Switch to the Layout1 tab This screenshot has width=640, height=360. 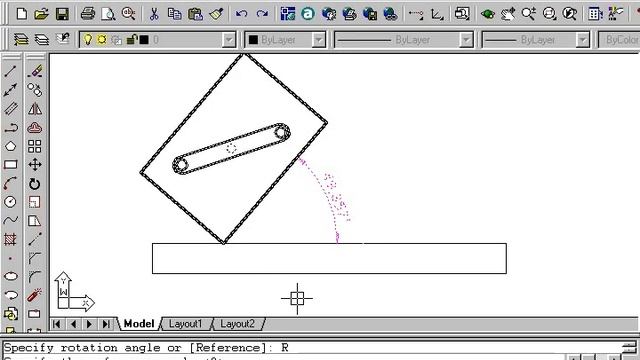click(x=186, y=324)
